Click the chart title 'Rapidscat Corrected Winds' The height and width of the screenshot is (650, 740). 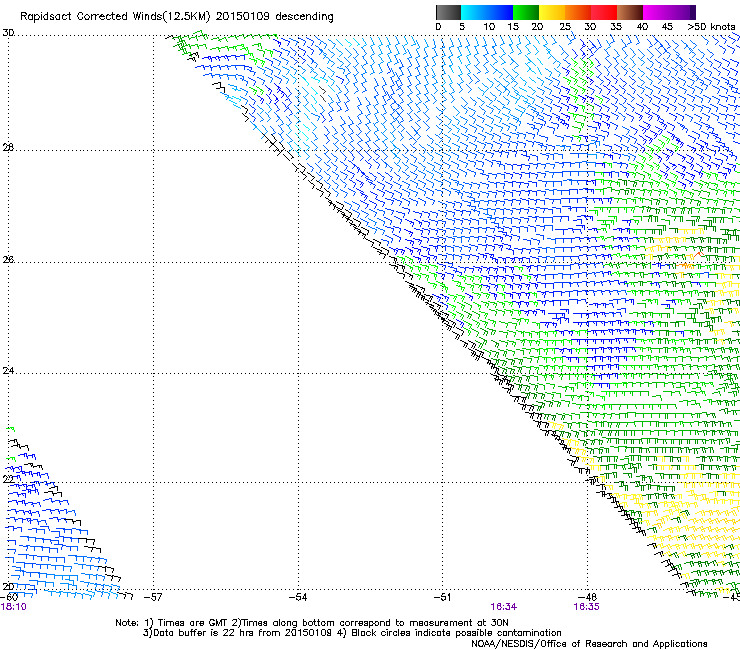91,17
